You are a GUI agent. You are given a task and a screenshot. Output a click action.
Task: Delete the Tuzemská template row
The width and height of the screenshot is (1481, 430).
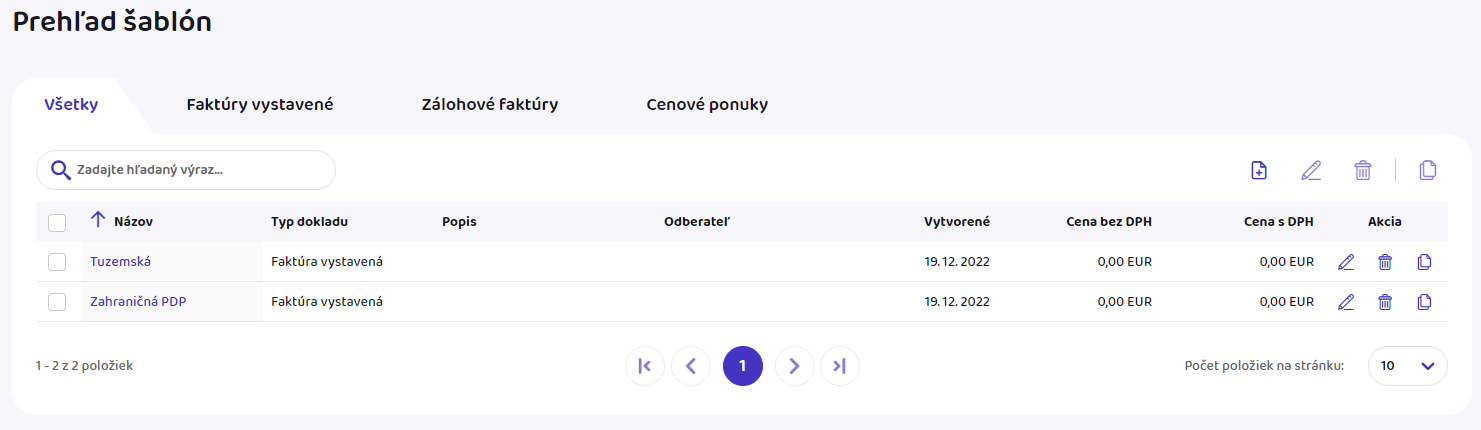[x=1385, y=262]
